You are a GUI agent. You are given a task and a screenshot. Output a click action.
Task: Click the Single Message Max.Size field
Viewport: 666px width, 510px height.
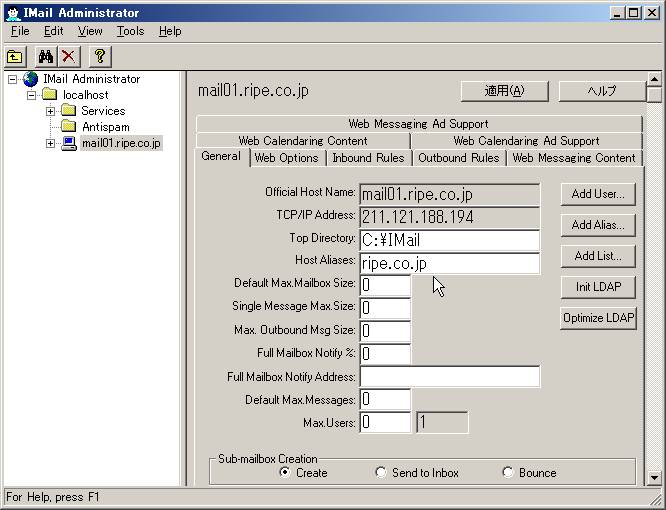(385, 308)
